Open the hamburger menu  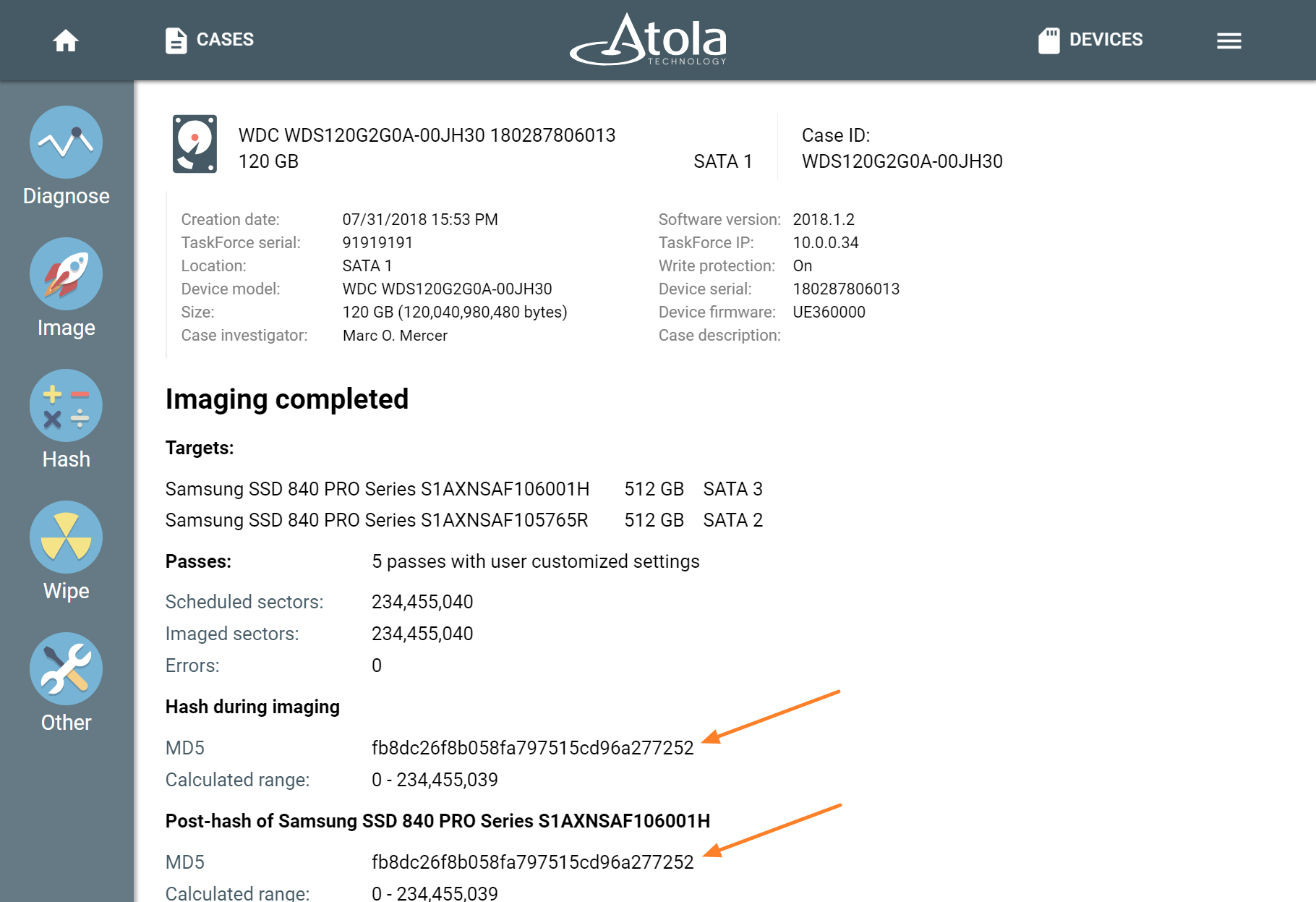tap(1229, 41)
